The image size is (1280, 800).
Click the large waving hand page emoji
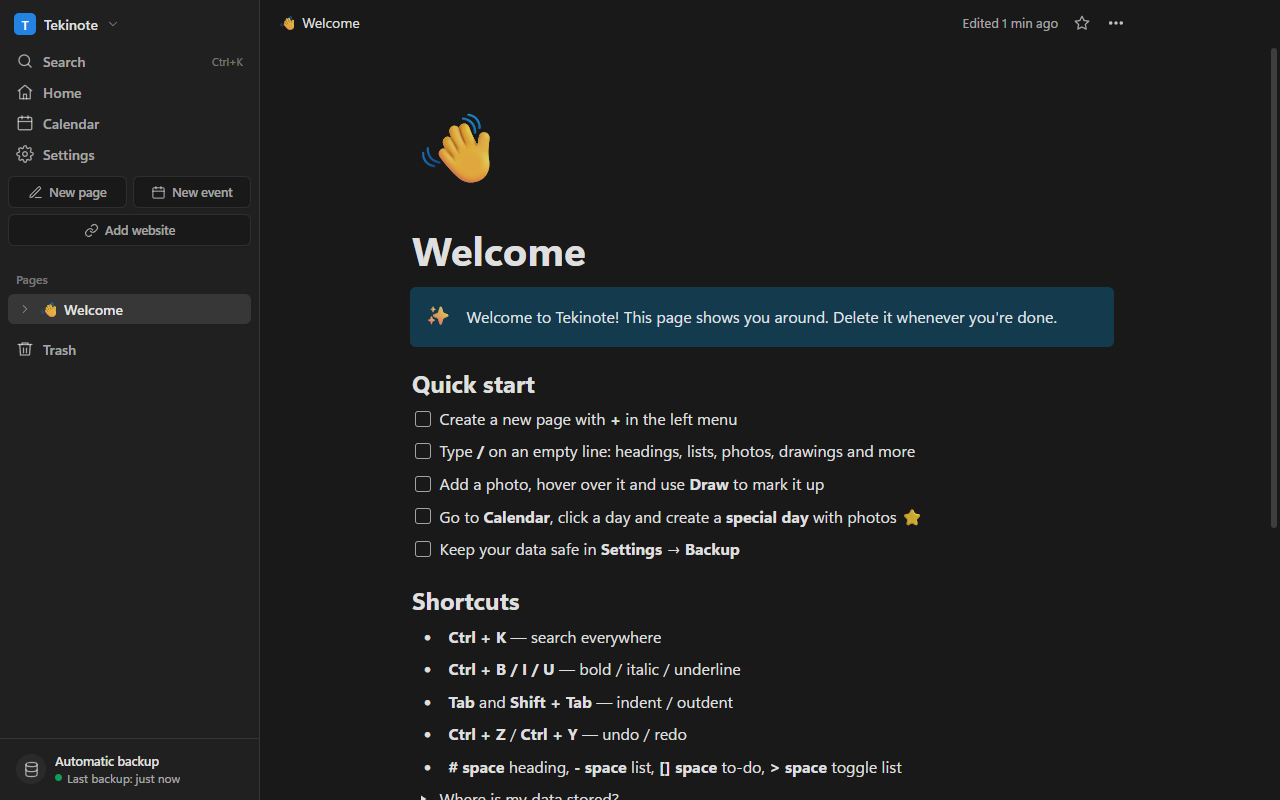tap(458, 149)
